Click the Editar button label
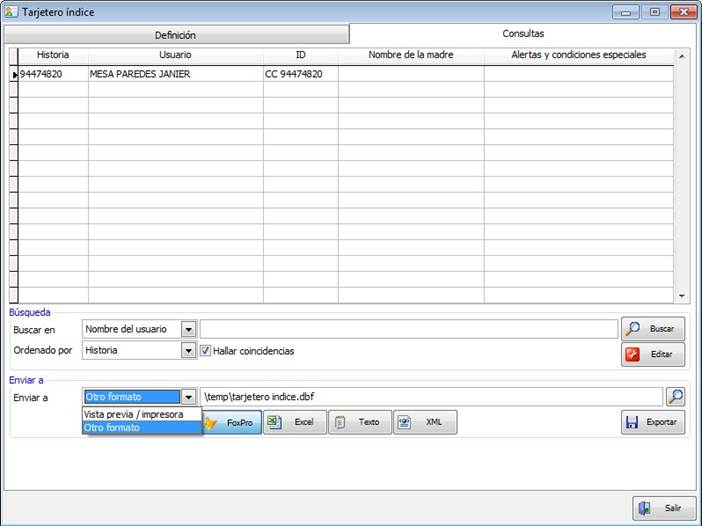702x526 pixels. pyautogui.click(x=661, y=355)
